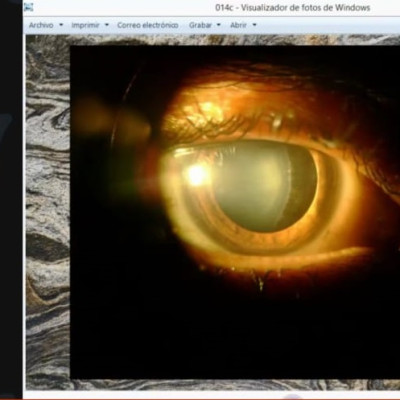Viewport: 400px width, 400px height.
Task: Click the Photo Viewer app icon in title bar
Action: pyautogui.click(x=28, y=7)
